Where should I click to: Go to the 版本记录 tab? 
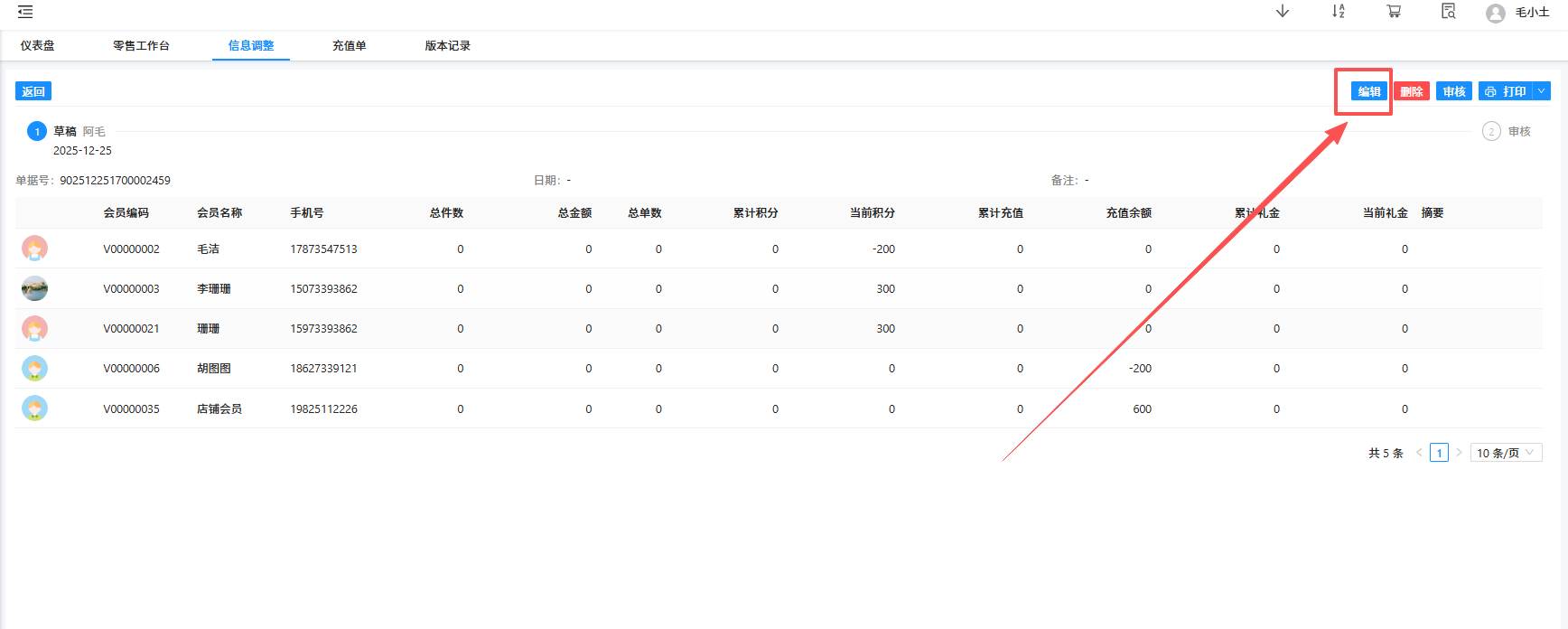tap(447, 45)
